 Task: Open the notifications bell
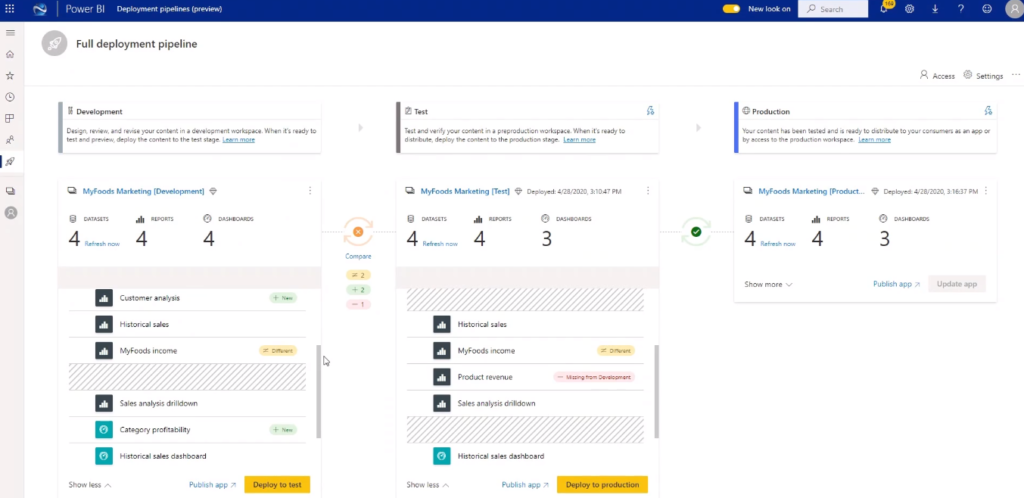884,8
